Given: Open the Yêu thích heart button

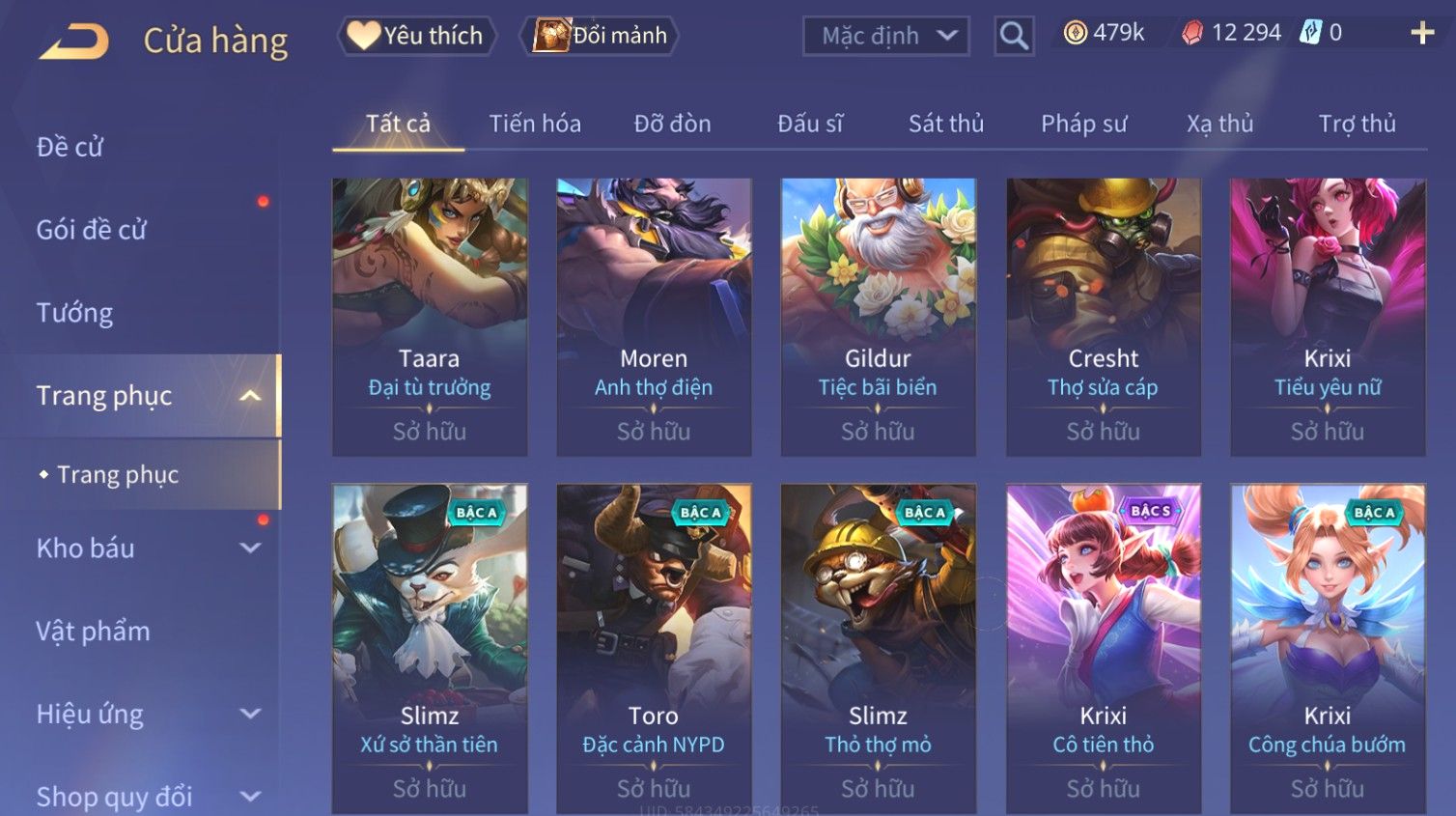Looking at the screenshot, I should click(416, 36).
